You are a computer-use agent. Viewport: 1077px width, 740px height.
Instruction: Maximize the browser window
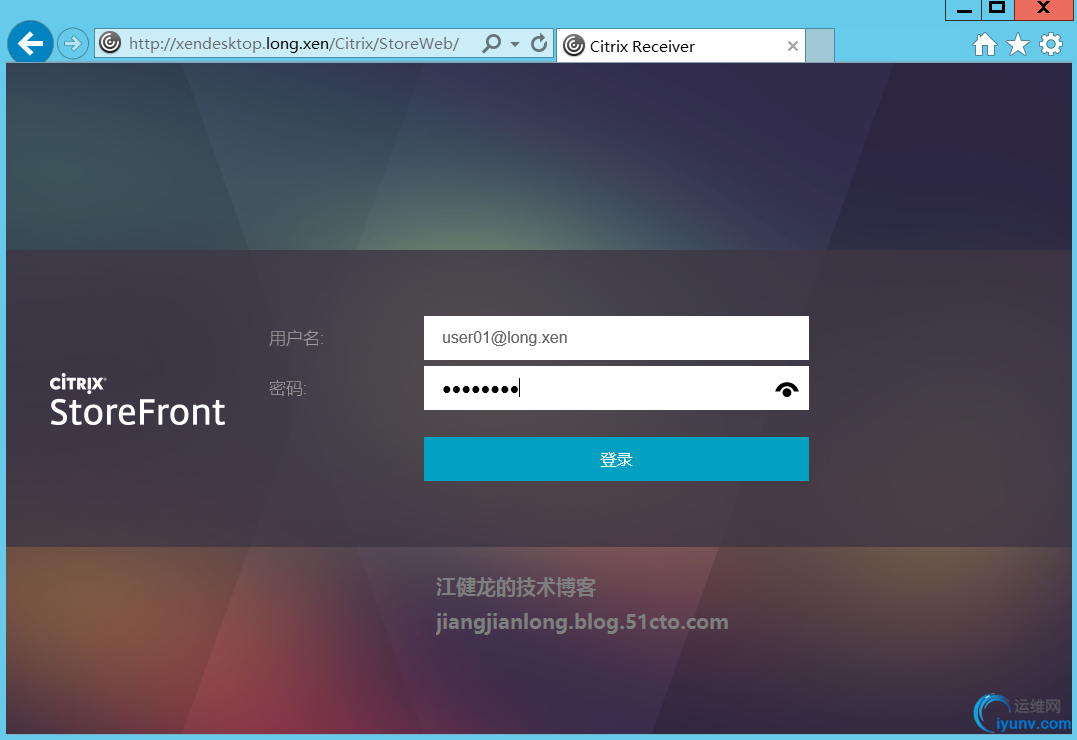pyautogui.click(x=997, y=9)
